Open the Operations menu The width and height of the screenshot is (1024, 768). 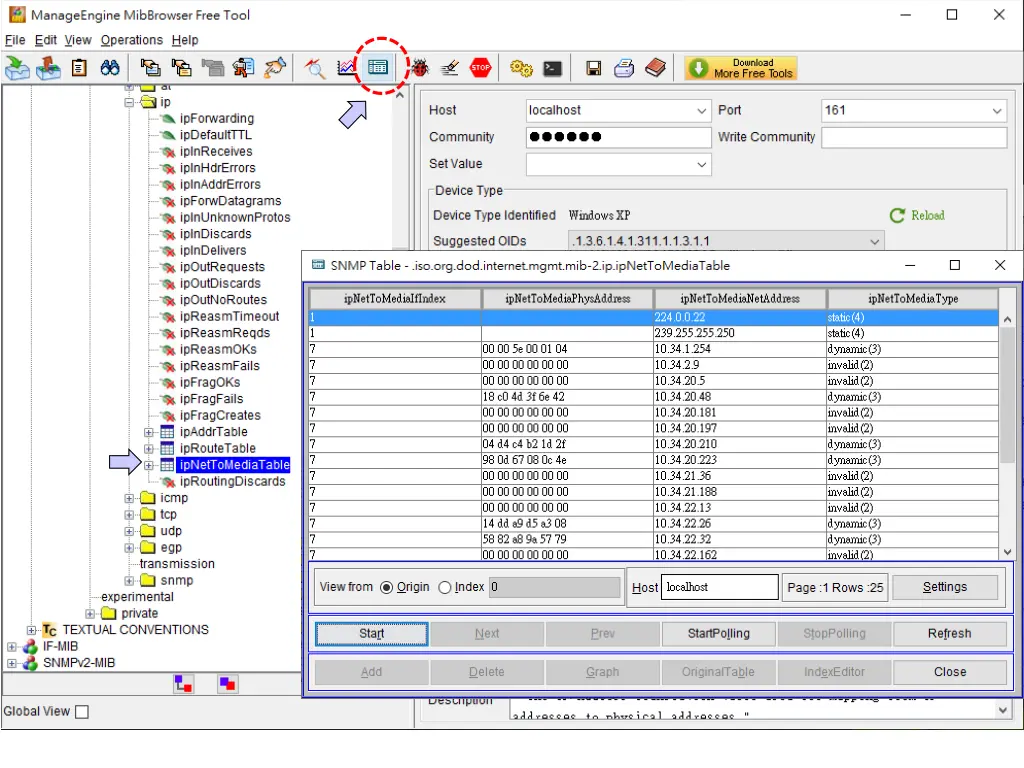[x=131, y=40]
